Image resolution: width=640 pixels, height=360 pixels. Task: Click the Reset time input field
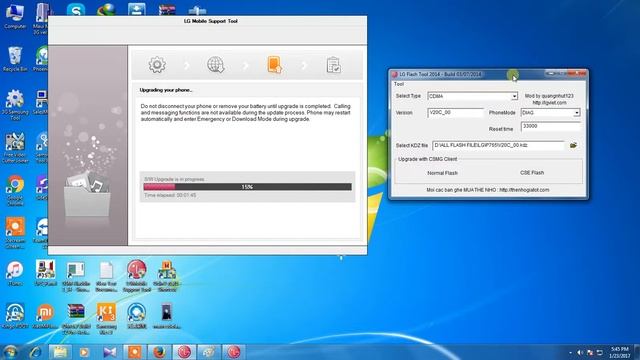(551, 127)
